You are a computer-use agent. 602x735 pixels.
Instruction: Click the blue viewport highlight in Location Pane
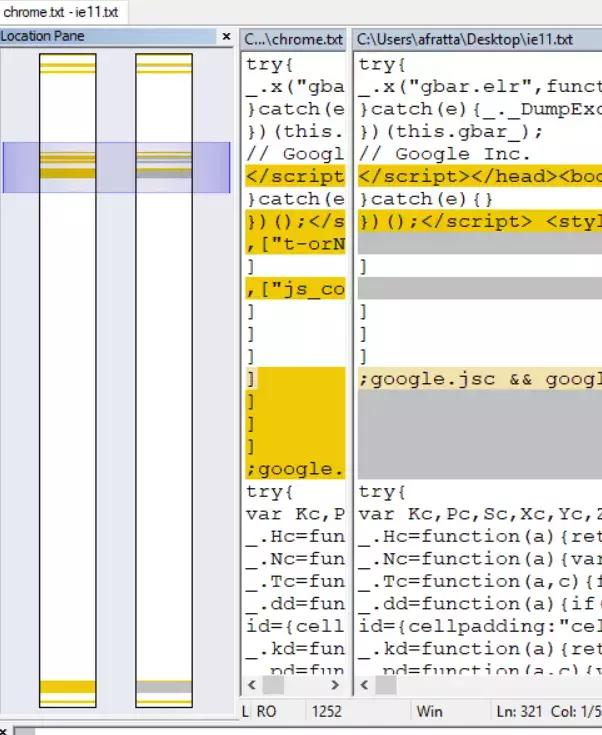click(x=116, y=167)
